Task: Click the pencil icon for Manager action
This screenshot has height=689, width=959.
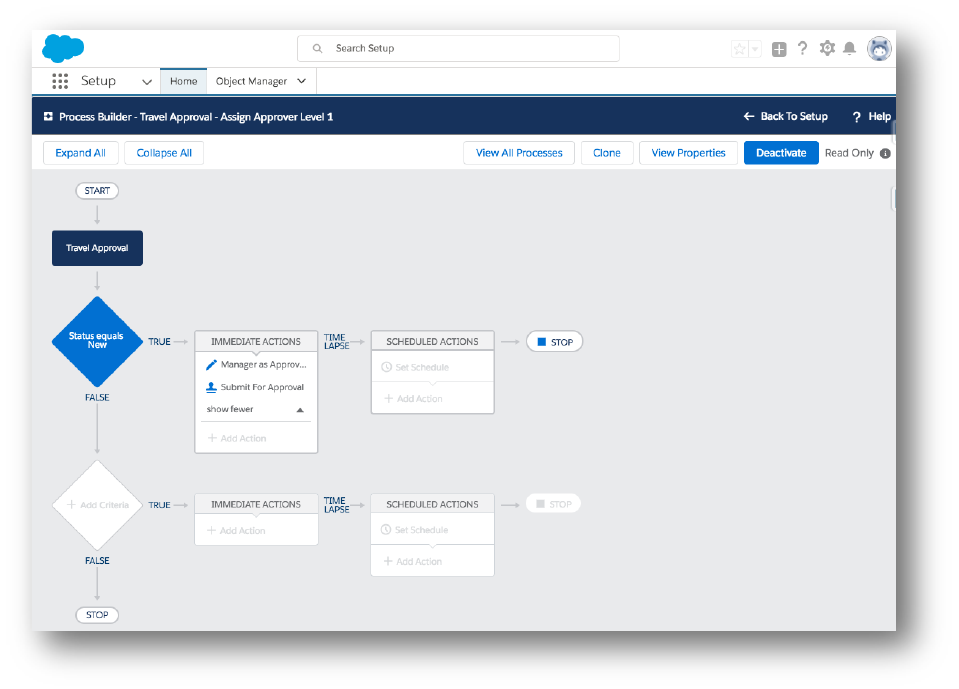Action: coord(211,364)
